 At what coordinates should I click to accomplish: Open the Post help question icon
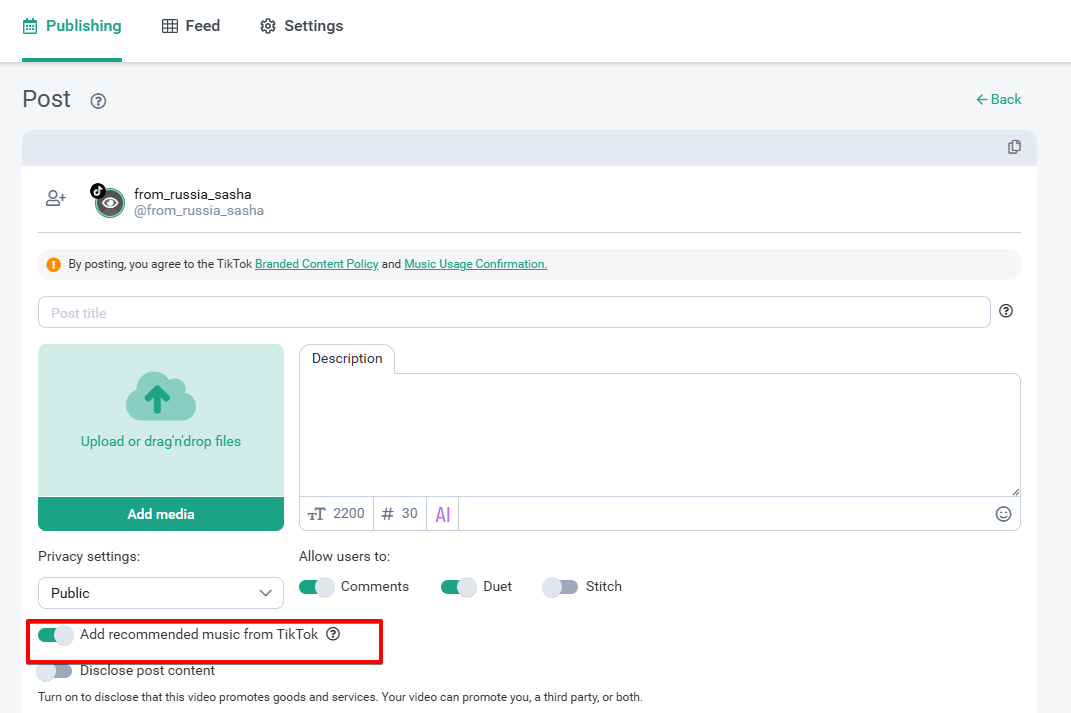(98, 101)
